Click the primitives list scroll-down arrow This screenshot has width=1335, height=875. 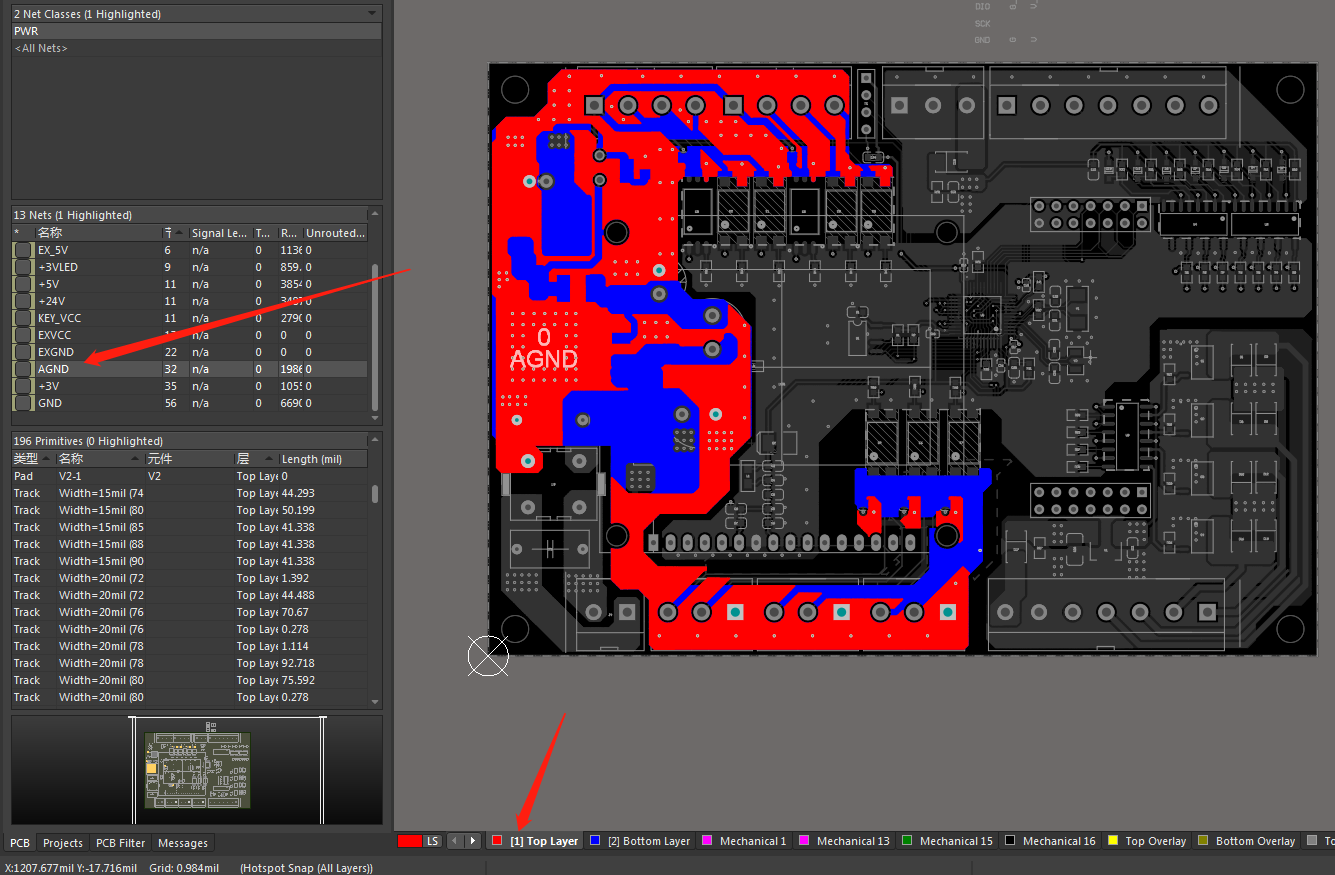coord(376,702)
